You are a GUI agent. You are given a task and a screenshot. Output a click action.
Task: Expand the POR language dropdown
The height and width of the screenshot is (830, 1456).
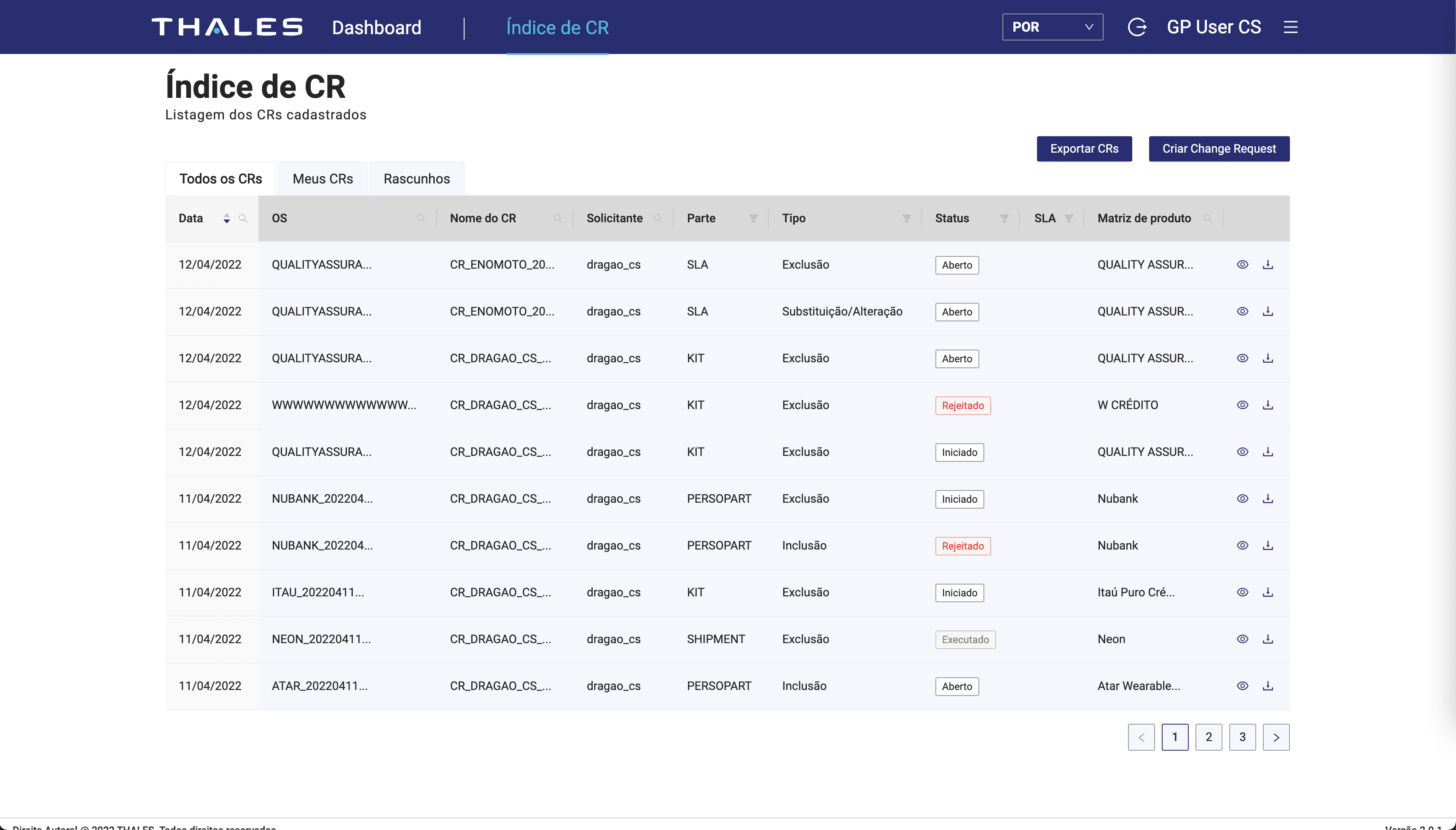pyautogui.click(x=1052, y=27)
